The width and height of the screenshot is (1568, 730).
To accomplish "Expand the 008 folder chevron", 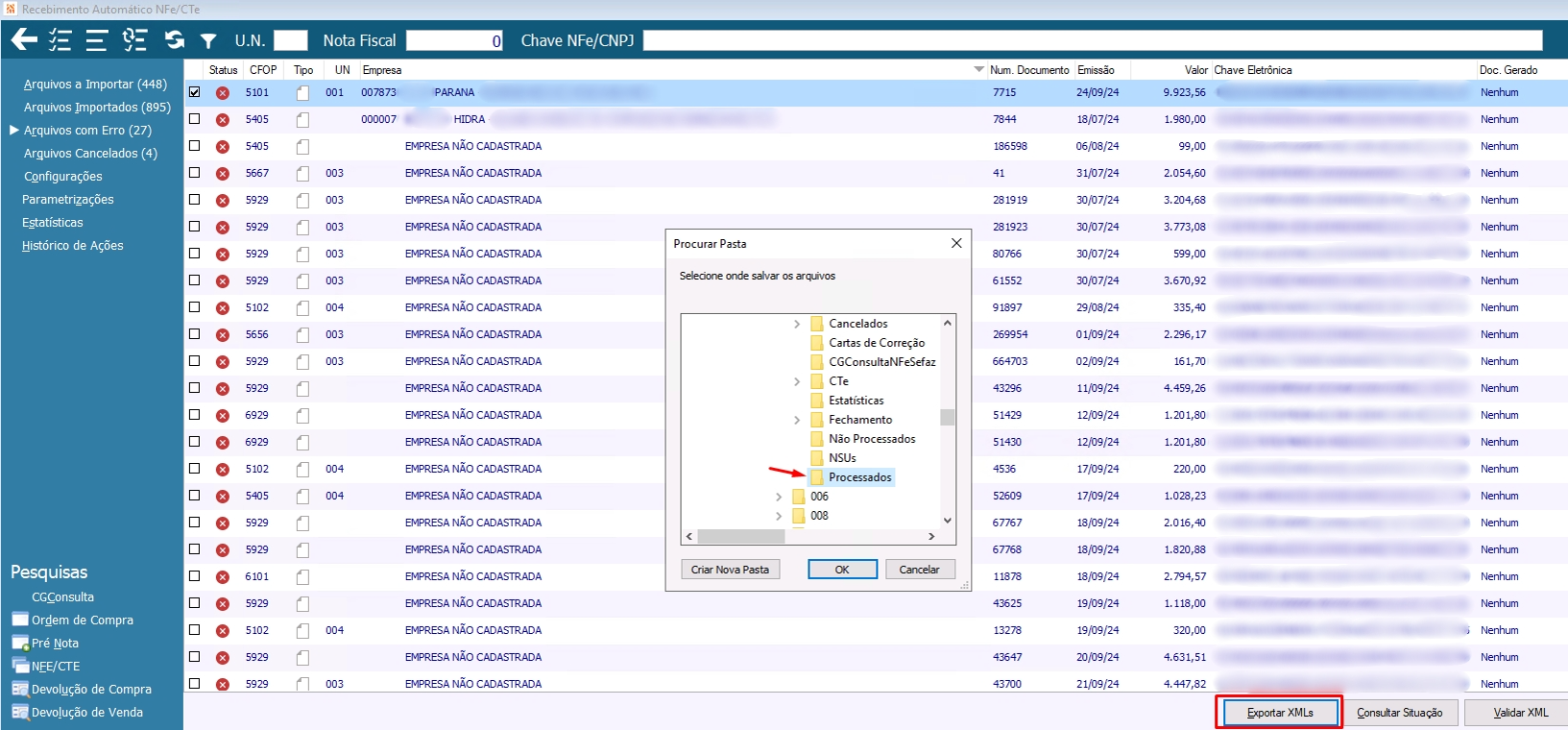I will point(779,516).
